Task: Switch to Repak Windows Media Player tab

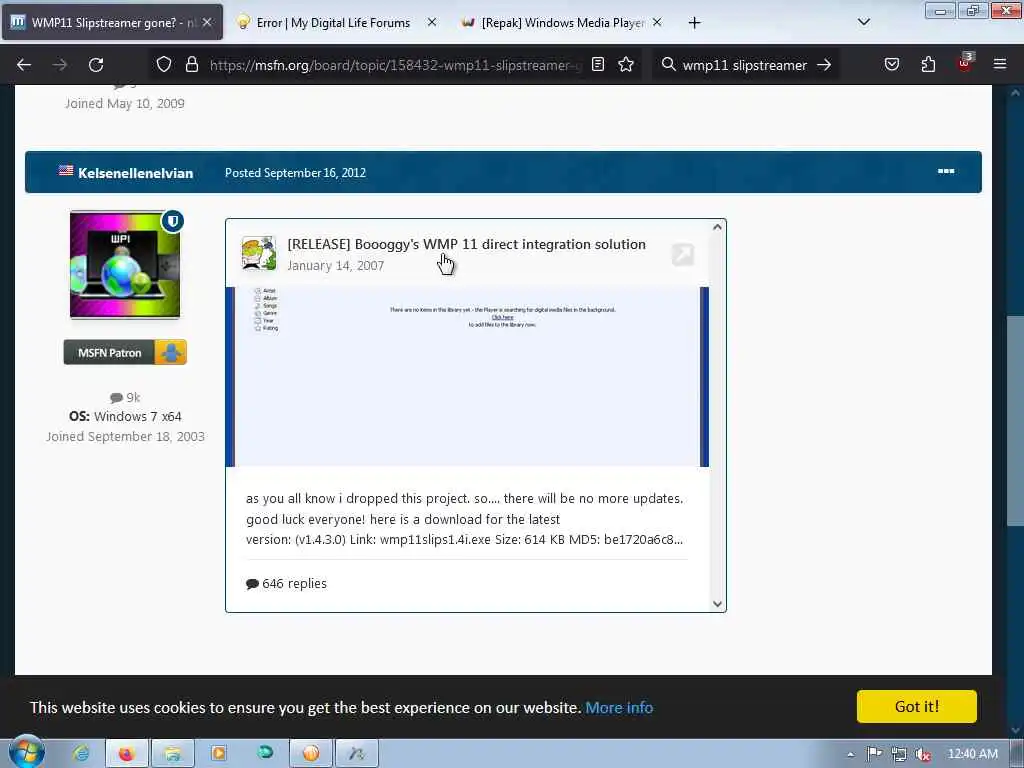Action: pyautogui.click(x=562, y=23)
